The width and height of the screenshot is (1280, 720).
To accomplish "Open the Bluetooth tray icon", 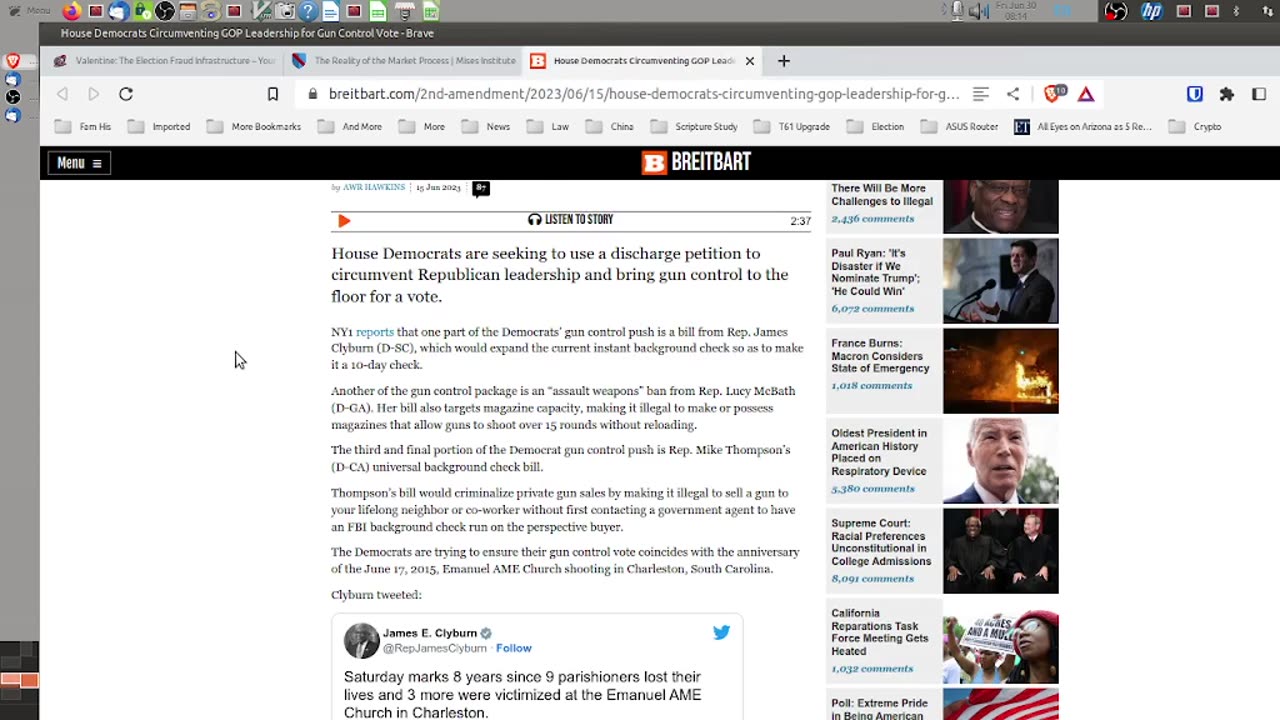I will [x=1236, y=11].
